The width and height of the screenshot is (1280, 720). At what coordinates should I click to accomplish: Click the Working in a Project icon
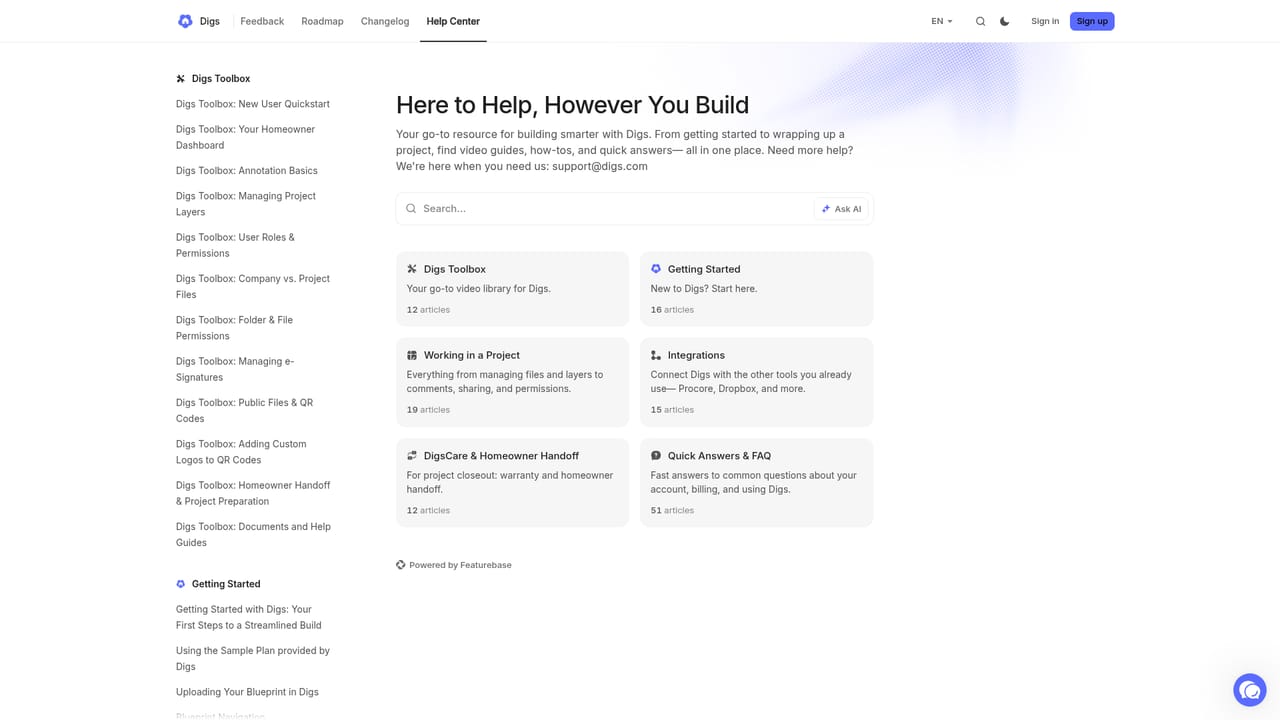click(x=412, y=355)
